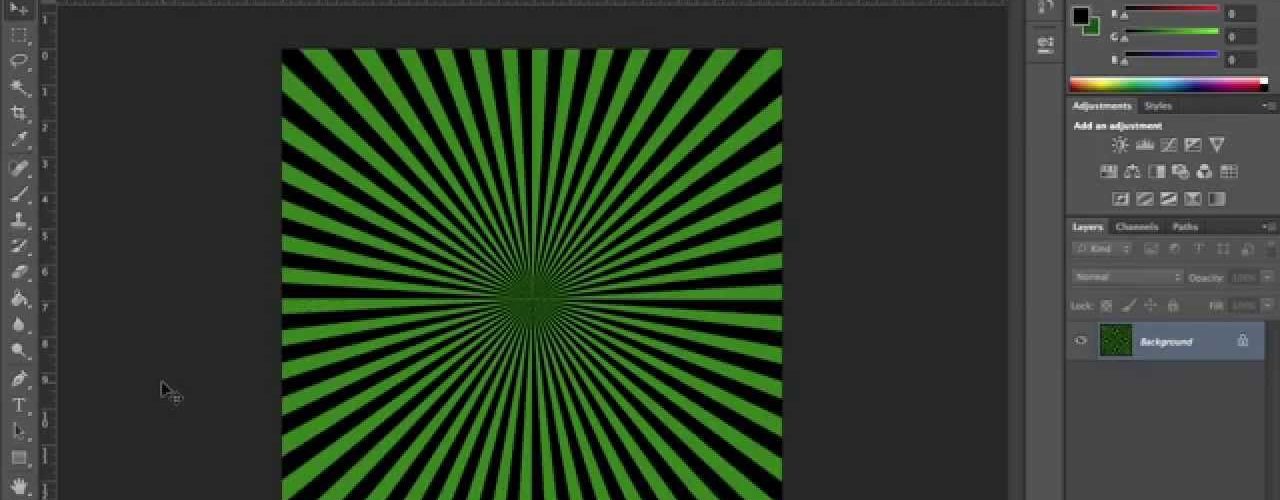
Task: Toggle shape layer filter
Action: coord(1222,249)
